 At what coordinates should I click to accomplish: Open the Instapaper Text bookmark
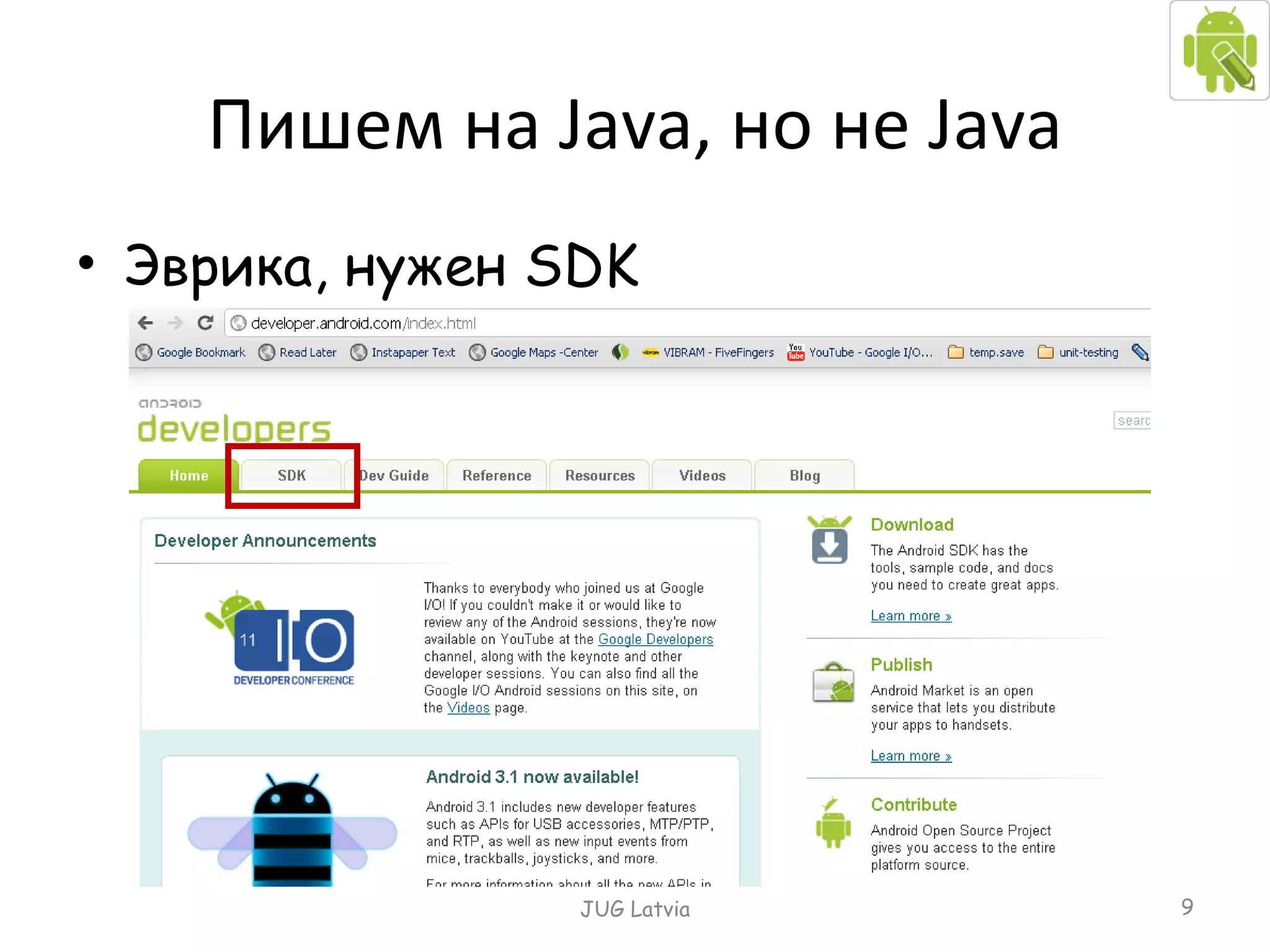tap(403, 352)
